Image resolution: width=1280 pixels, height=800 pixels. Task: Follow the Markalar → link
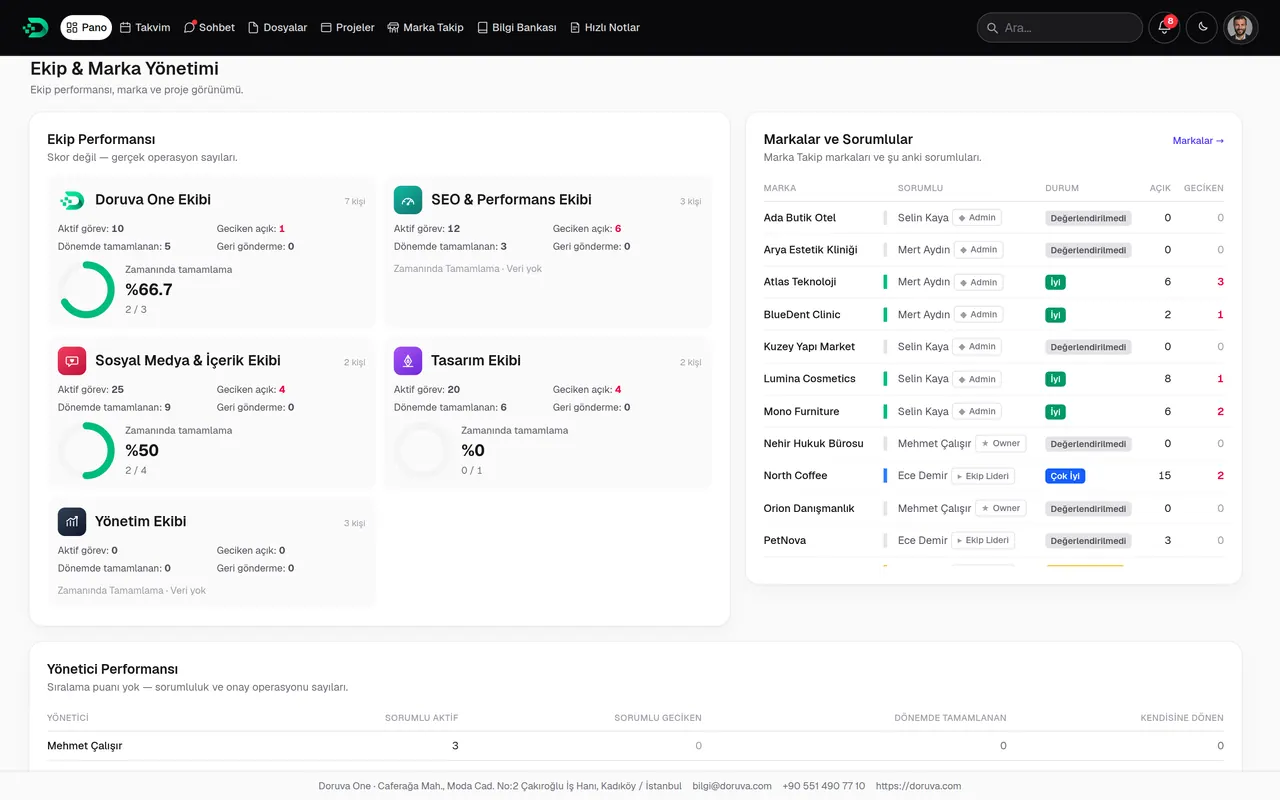pyautogui.click(x=1198, y=141)
